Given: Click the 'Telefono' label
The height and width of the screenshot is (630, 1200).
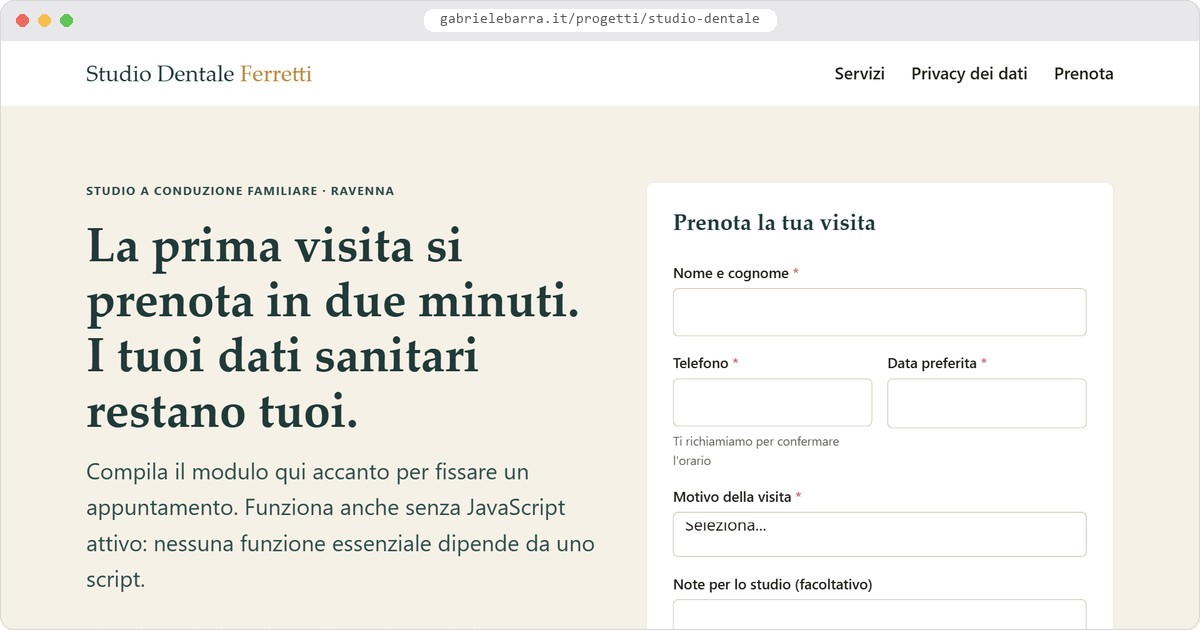Looking at the screenshot, I should [x=701, y=363].
